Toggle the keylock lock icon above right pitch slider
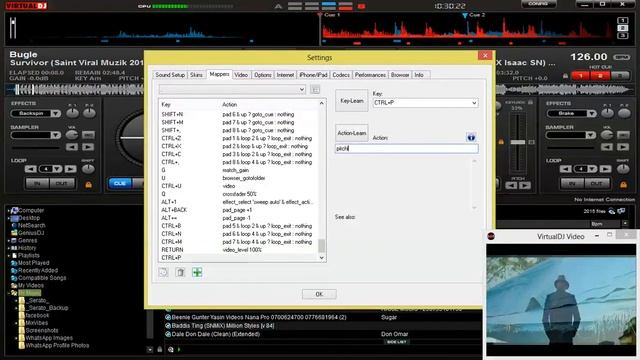The height and width of the screenshot is (360, 640). point(531,102)
